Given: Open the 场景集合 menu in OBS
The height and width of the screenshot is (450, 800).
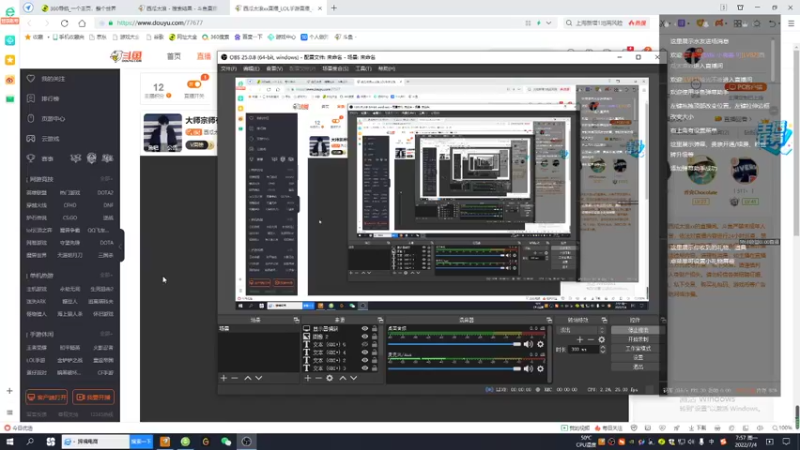Looking at the screenshot, I should point(335,68).
